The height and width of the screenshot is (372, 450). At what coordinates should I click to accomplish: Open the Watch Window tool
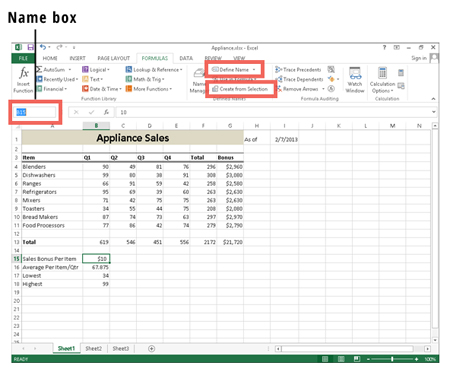[x=355, y=80]
